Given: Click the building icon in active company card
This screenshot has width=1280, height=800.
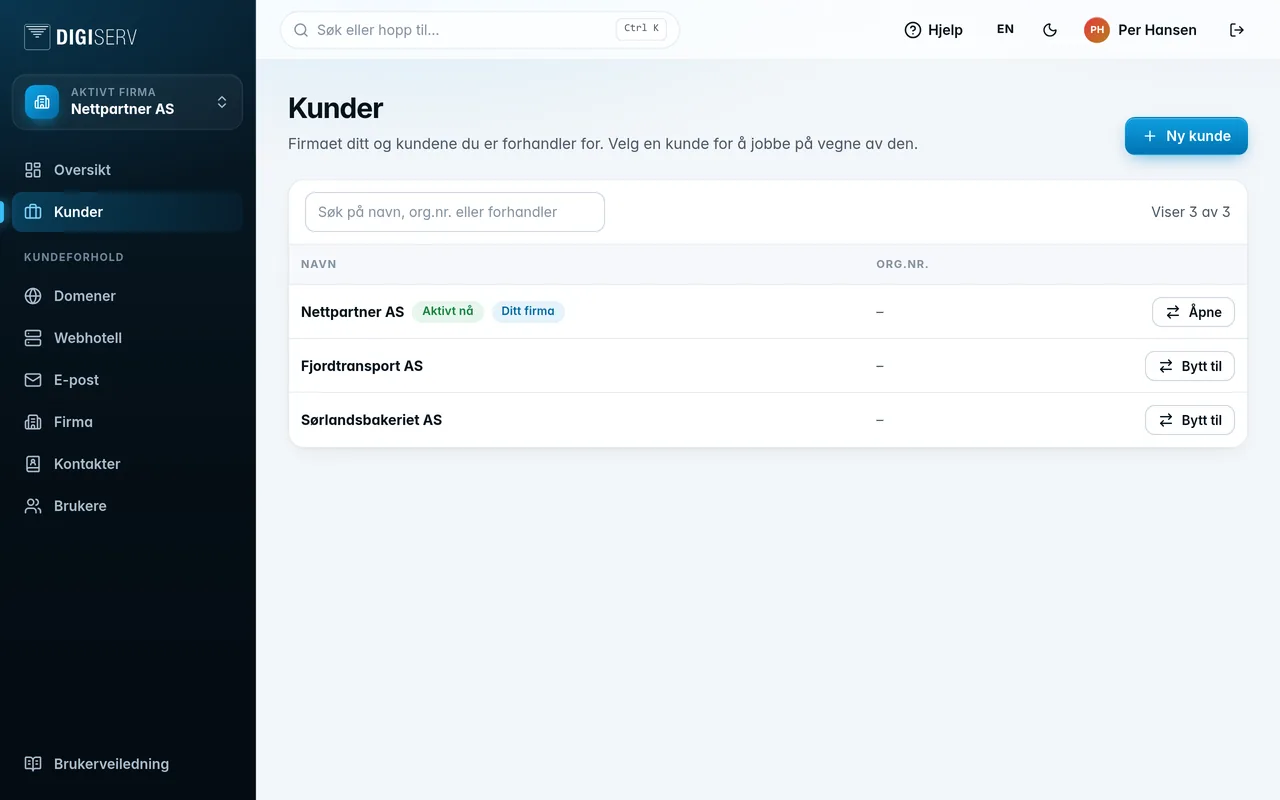Looking at the screenshot, I should point(42,102).
